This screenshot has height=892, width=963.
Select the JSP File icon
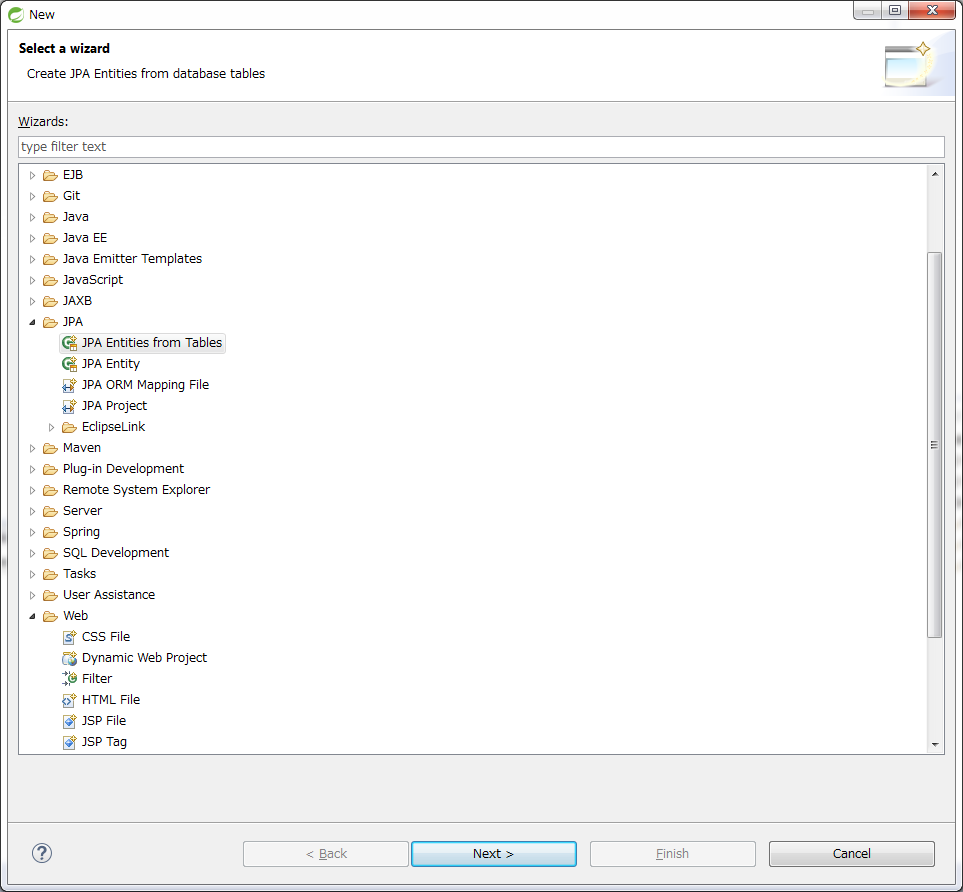click(x=69, y=721)
